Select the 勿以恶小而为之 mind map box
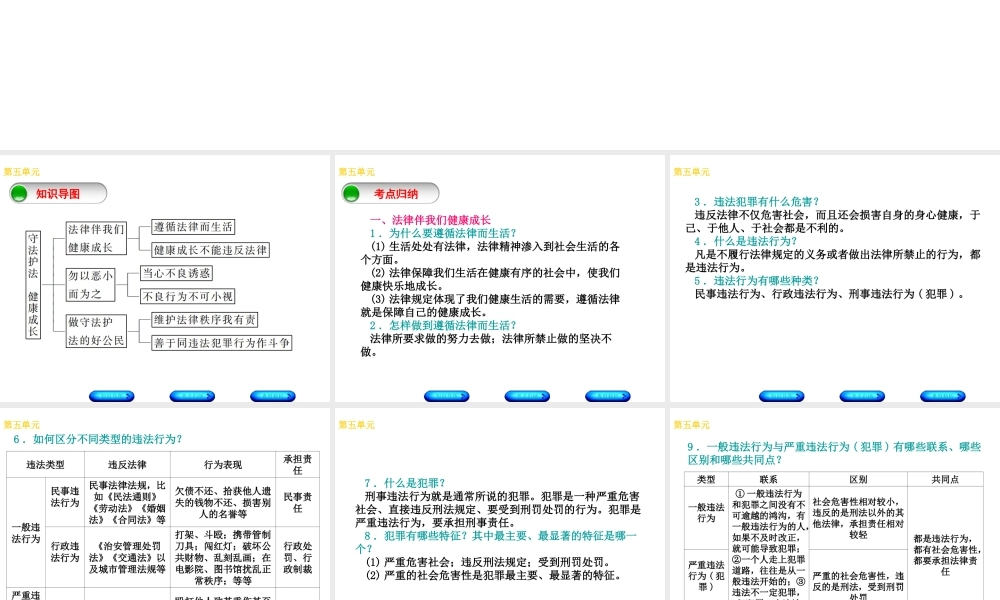This screenshot has height=600, width=1000. point(91,284)
